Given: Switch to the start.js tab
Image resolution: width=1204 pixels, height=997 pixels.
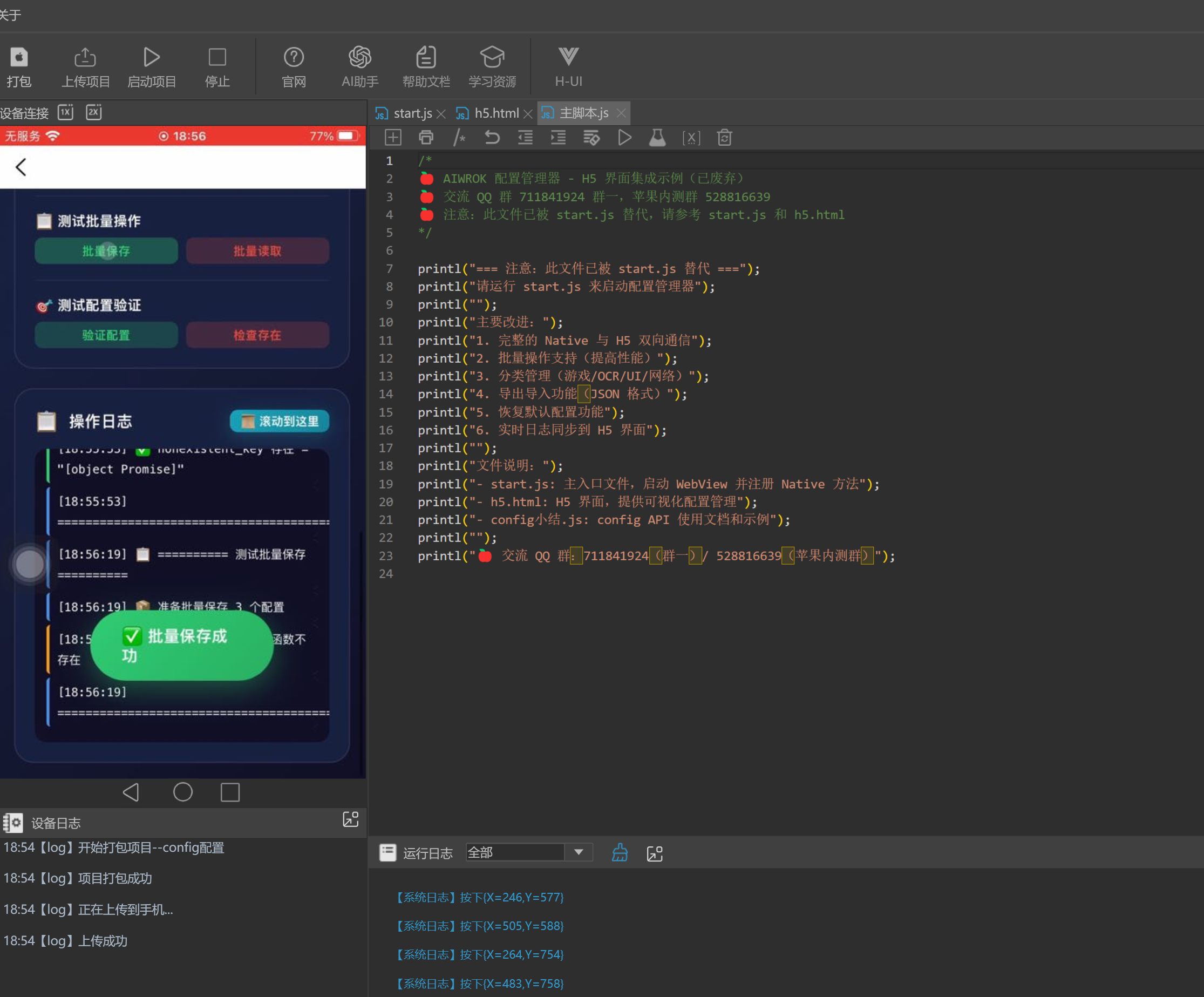Looking at the screenshot, I should (412, 113).
